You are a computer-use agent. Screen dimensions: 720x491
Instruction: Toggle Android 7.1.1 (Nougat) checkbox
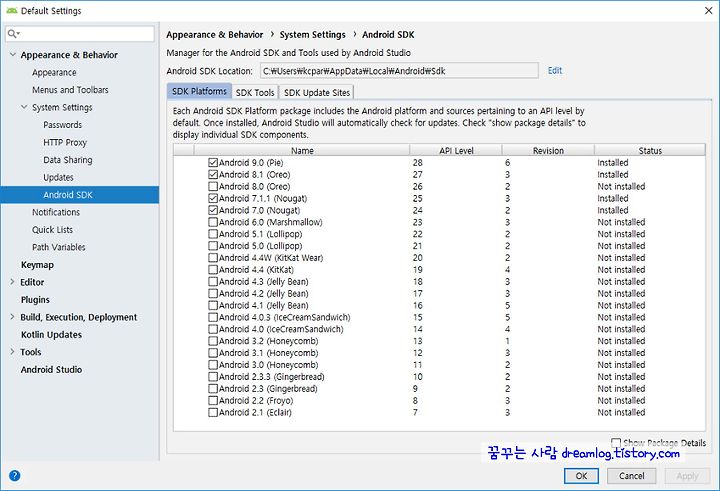(213, 198)
